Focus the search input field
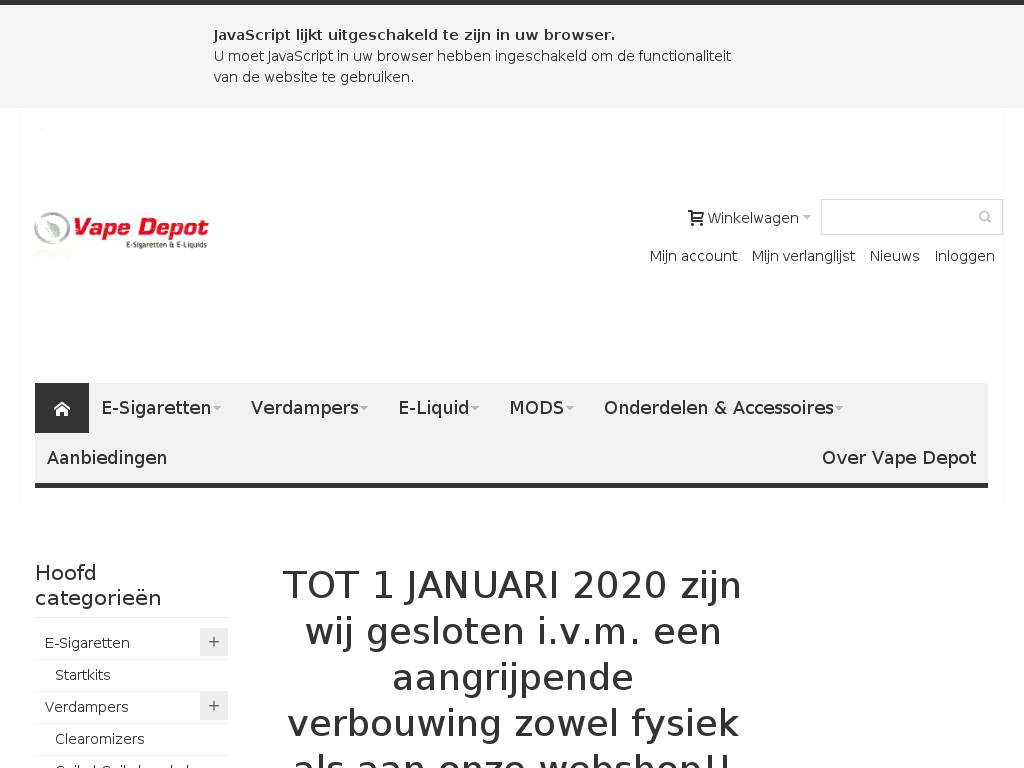The width and height of the screenshot is (1024, 768). [x=897, y=217]
